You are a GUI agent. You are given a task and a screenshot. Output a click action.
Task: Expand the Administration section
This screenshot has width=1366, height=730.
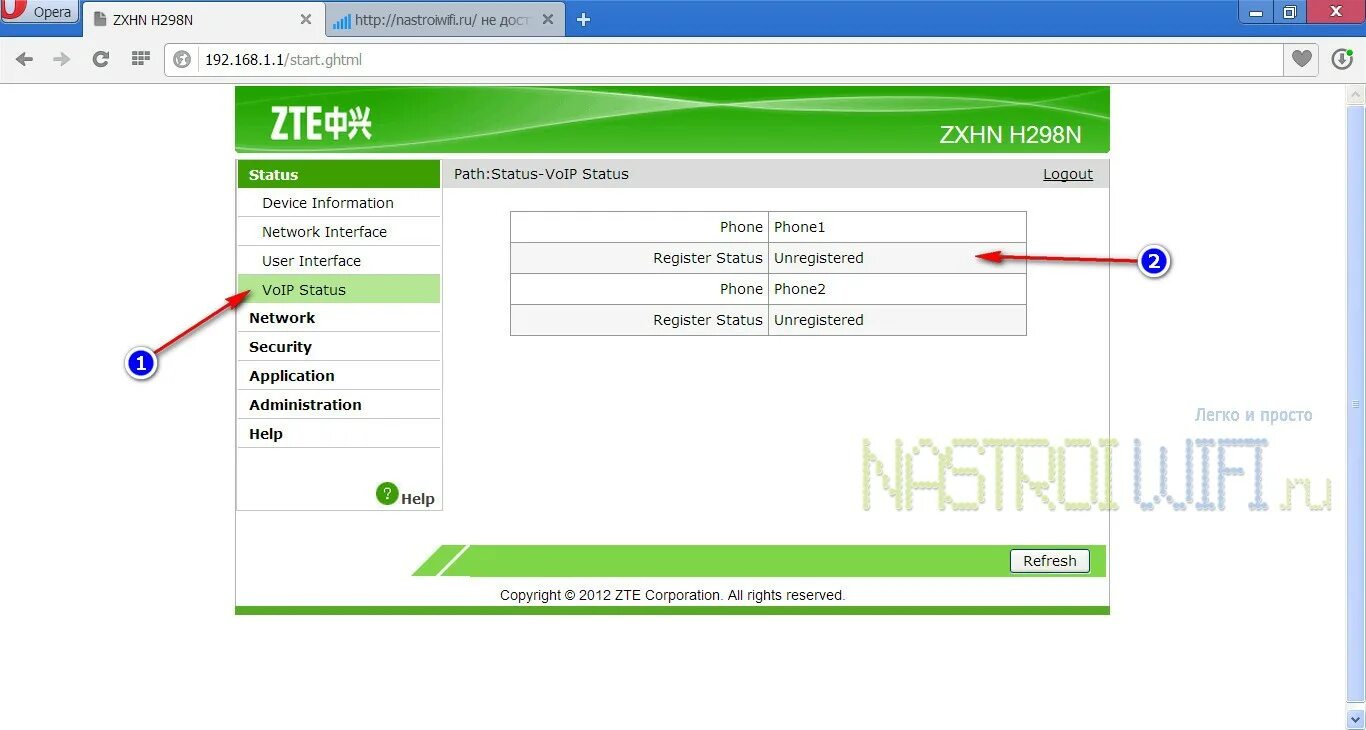click(x=305, y=405)
